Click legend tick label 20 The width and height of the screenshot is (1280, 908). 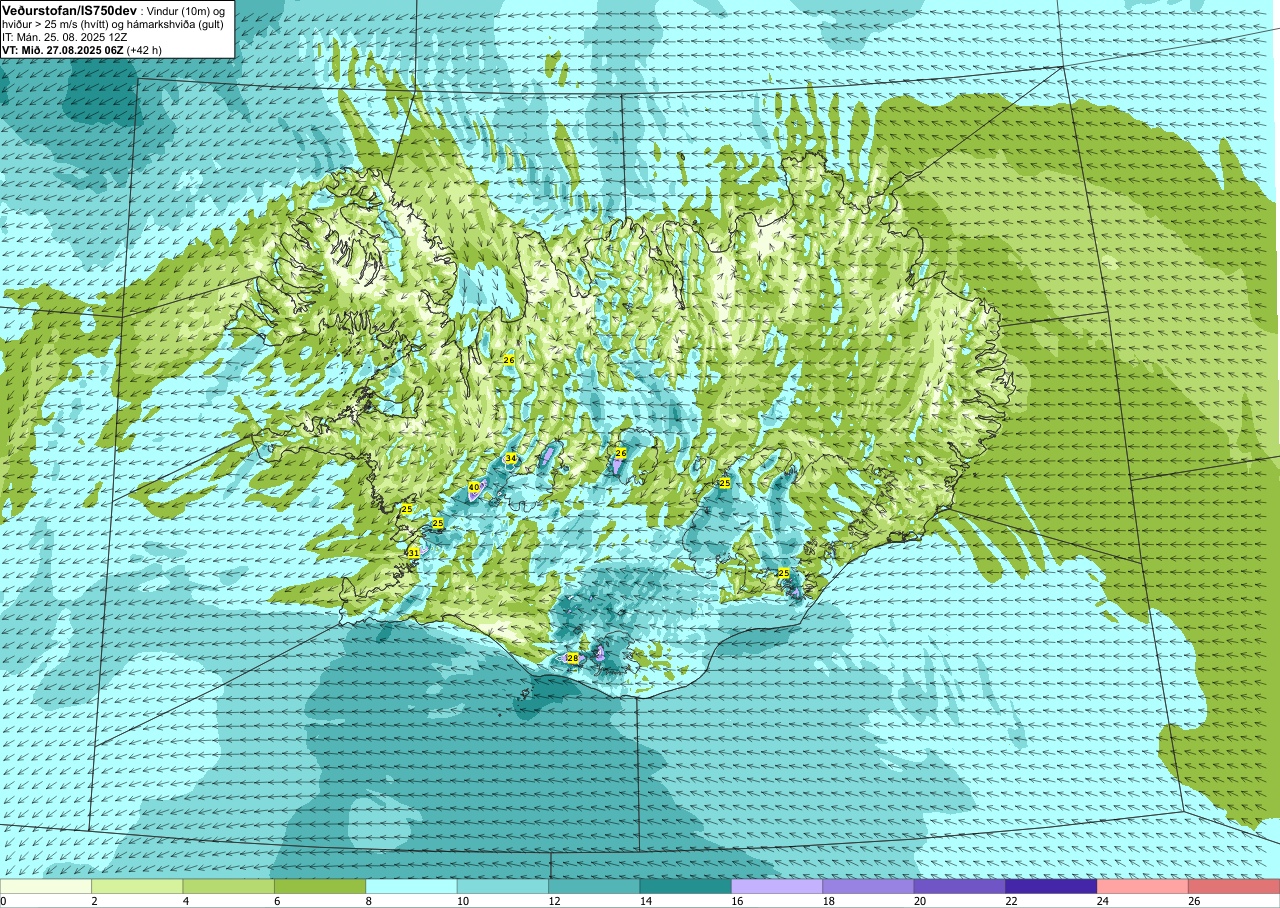pos(921,901)
